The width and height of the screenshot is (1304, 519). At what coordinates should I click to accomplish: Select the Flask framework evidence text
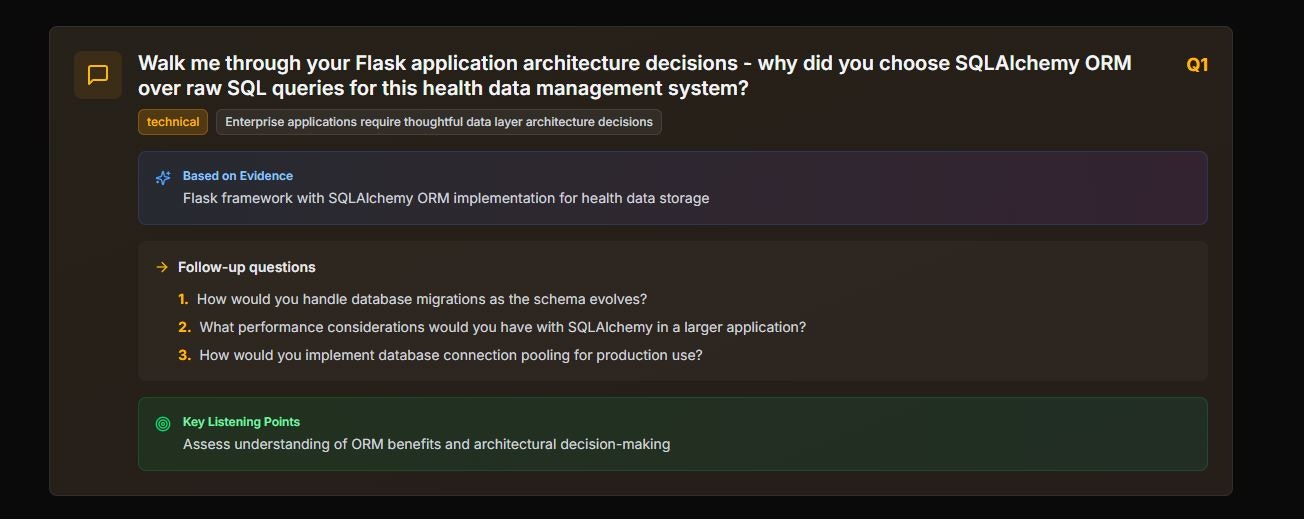coord(446,198)
